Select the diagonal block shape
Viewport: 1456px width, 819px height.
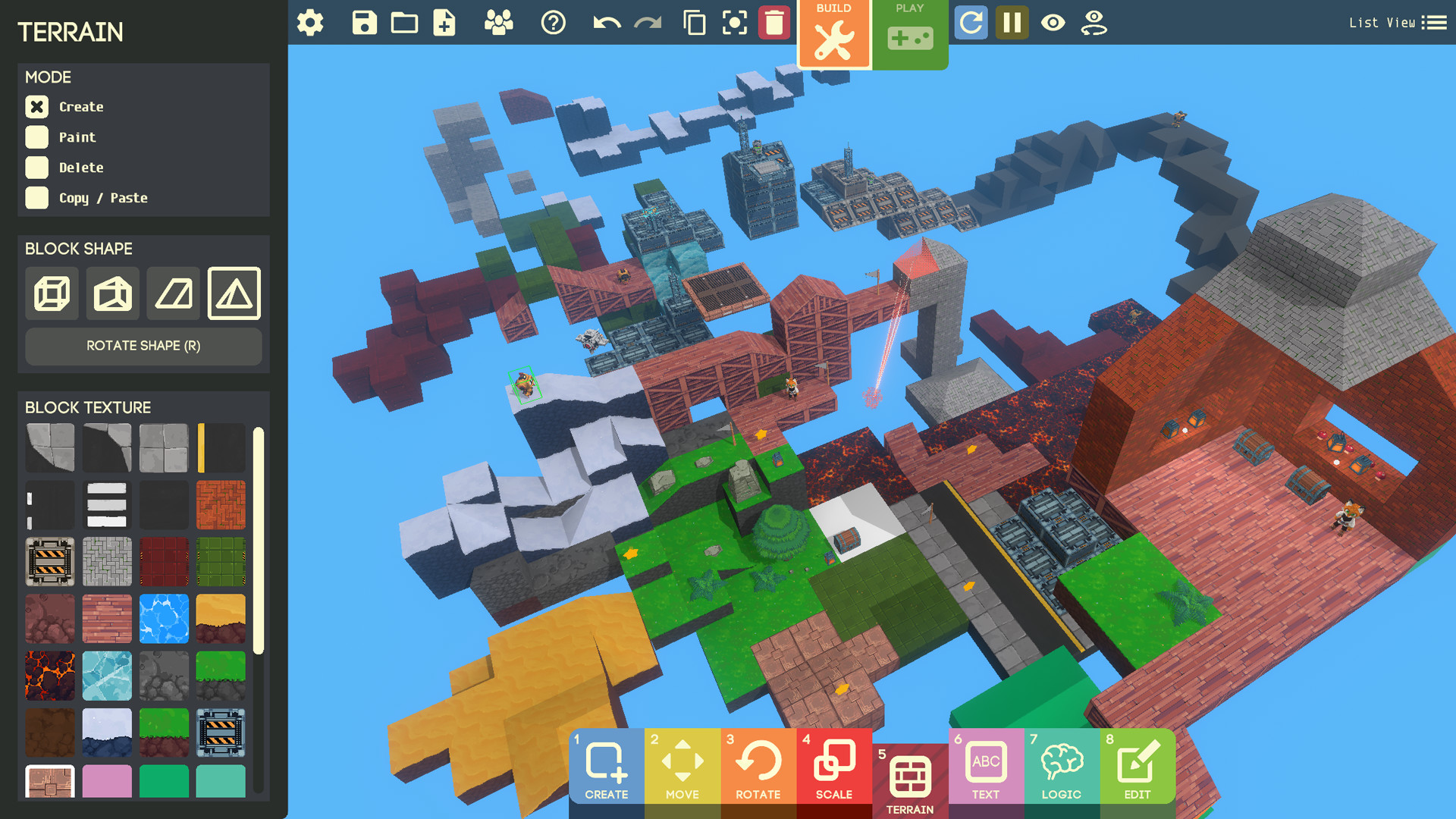[x=175, y=293]
